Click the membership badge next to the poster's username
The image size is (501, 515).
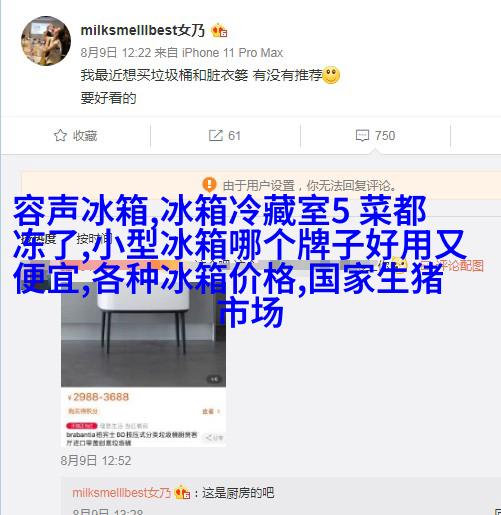click(x=219, y=31)
